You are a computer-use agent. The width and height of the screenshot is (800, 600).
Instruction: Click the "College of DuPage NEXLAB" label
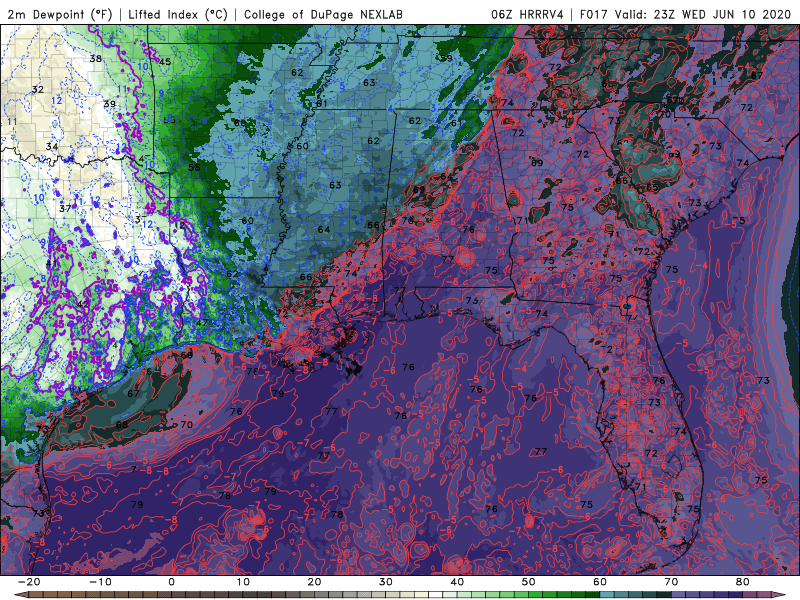click(x=323, y=14)
